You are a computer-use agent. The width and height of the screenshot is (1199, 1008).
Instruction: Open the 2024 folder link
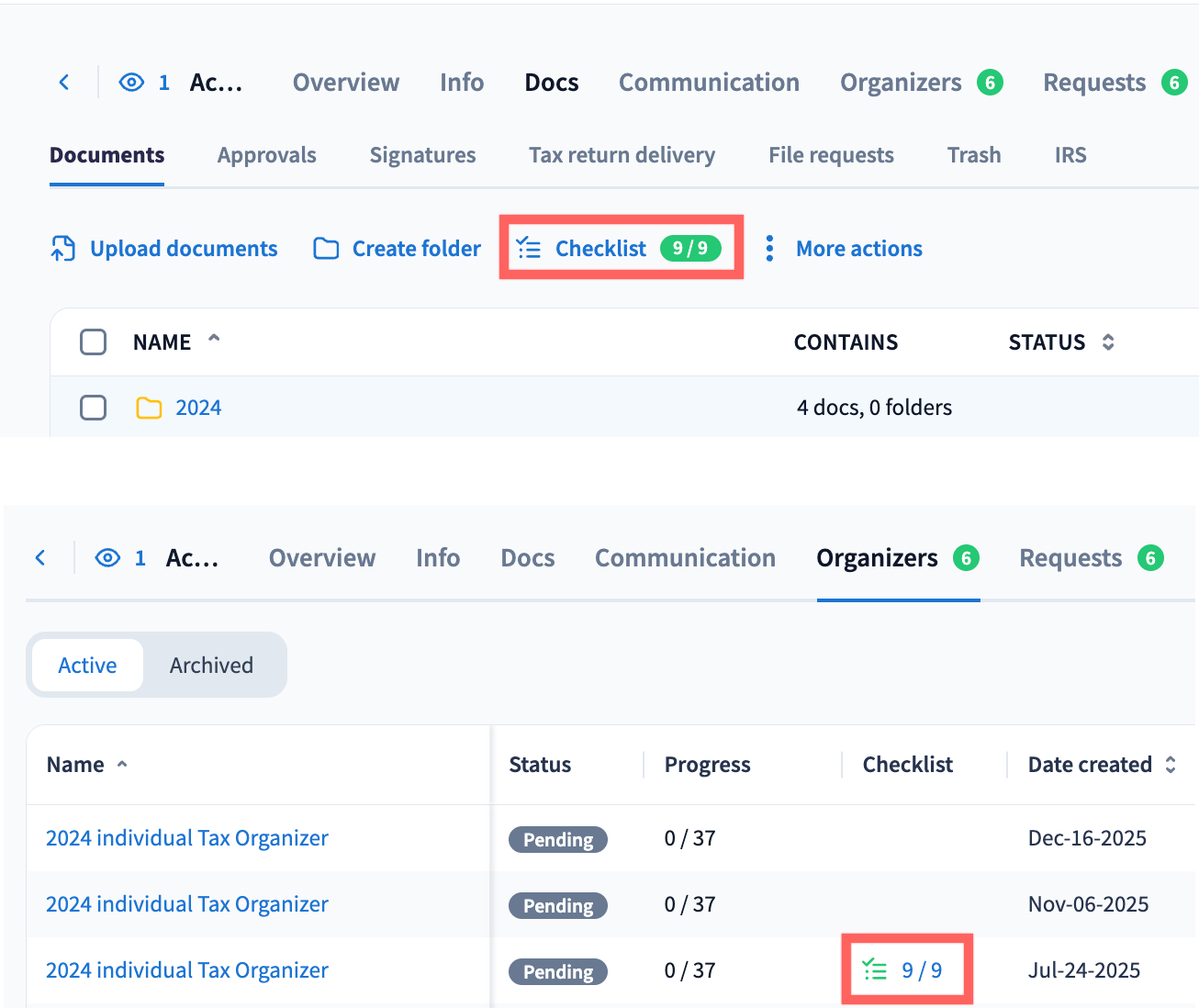tap(198, 408)
